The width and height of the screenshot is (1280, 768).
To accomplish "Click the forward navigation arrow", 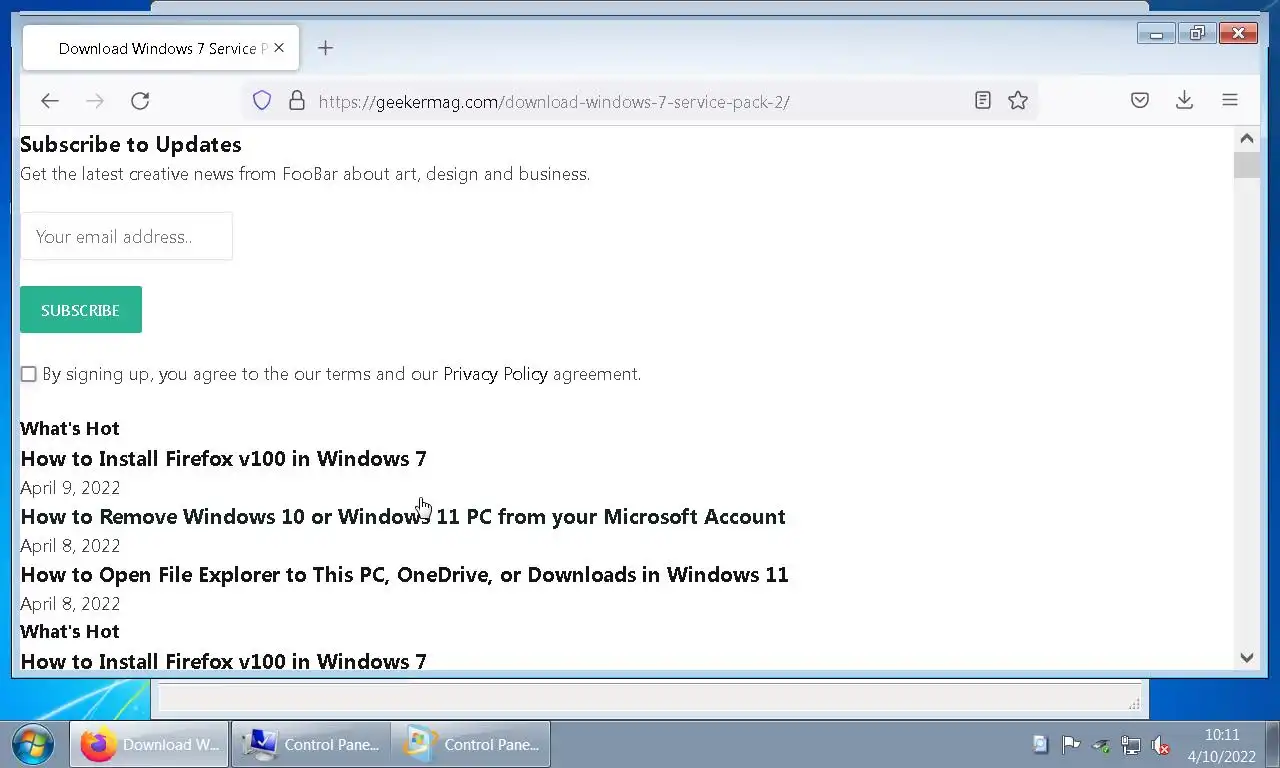I will pos(95,101).
